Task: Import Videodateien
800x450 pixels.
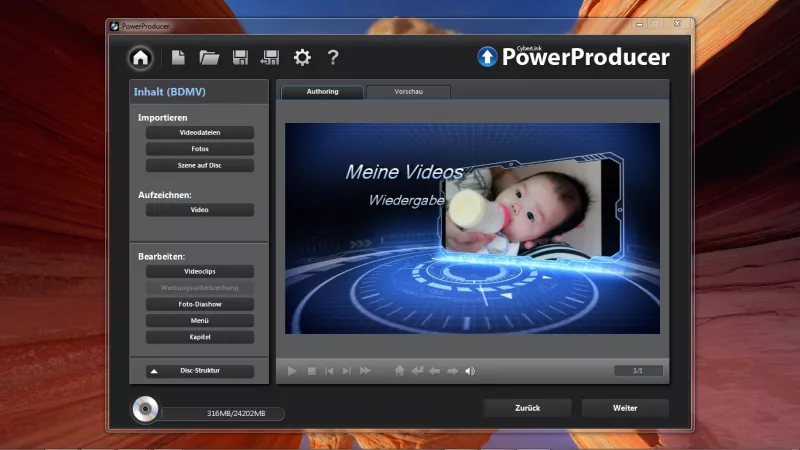Action: tap(199, 133)
